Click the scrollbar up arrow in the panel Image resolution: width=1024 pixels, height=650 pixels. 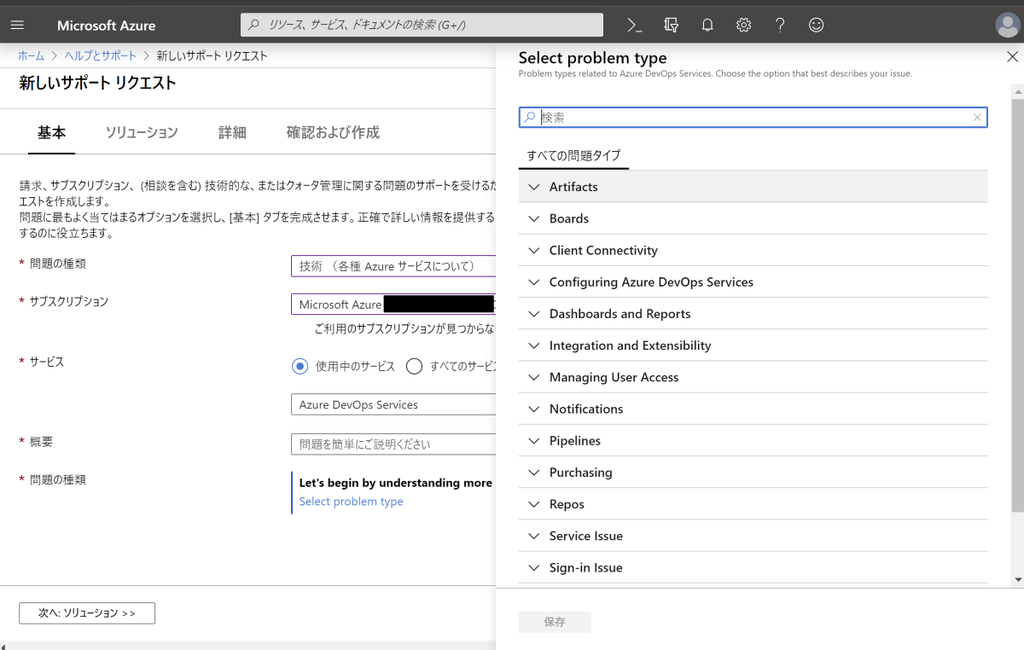click(1017, 93)
